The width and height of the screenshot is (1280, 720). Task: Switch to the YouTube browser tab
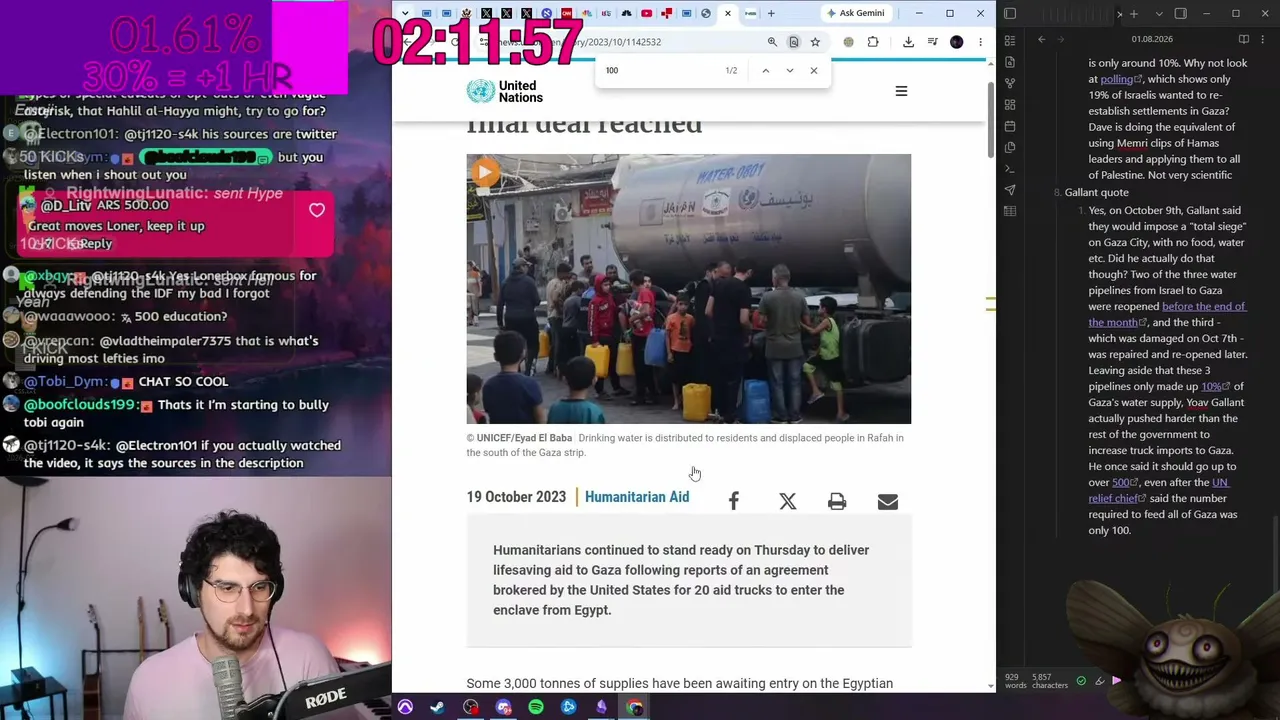pyautogui.click(x=646, y=13)
